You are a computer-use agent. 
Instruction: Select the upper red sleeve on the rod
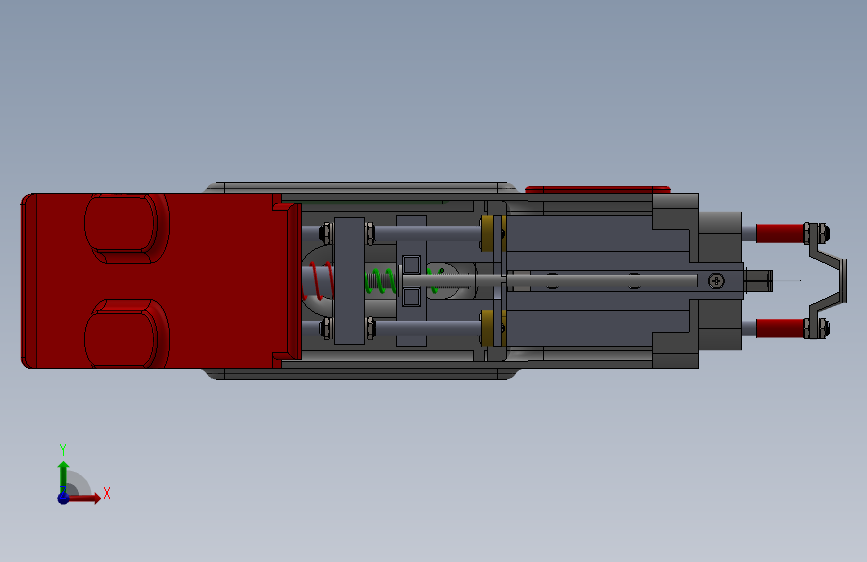[x=780, y=233]
